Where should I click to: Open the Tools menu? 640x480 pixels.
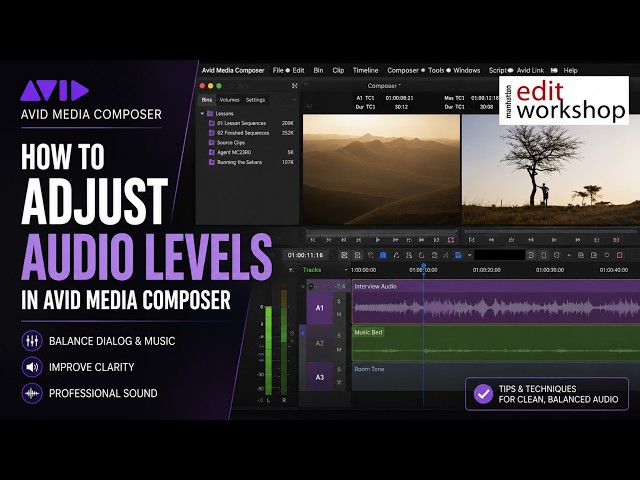click(436, 70)
